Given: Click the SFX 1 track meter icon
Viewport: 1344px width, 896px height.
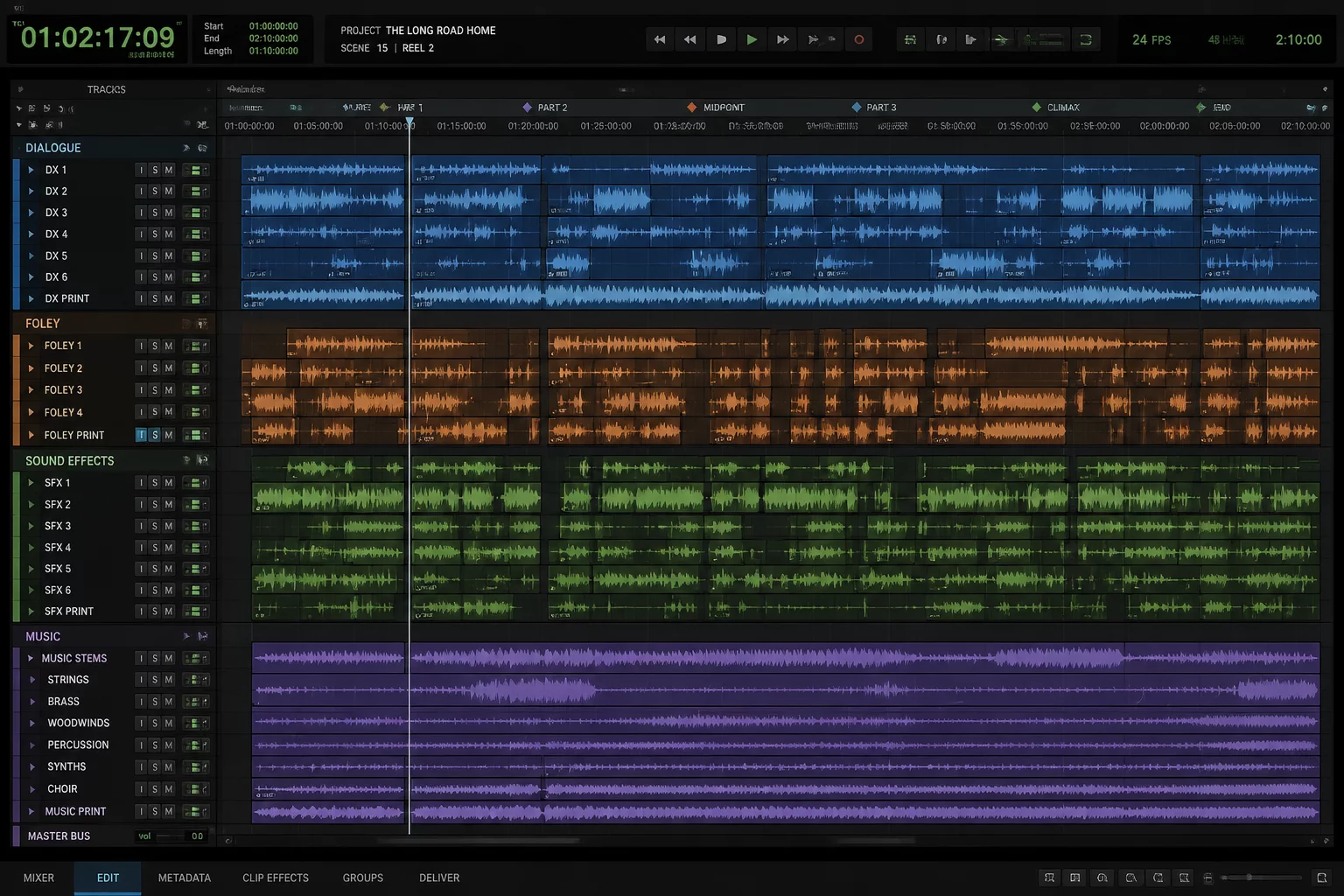Looking at the screenshot, I should click(196, 483).
